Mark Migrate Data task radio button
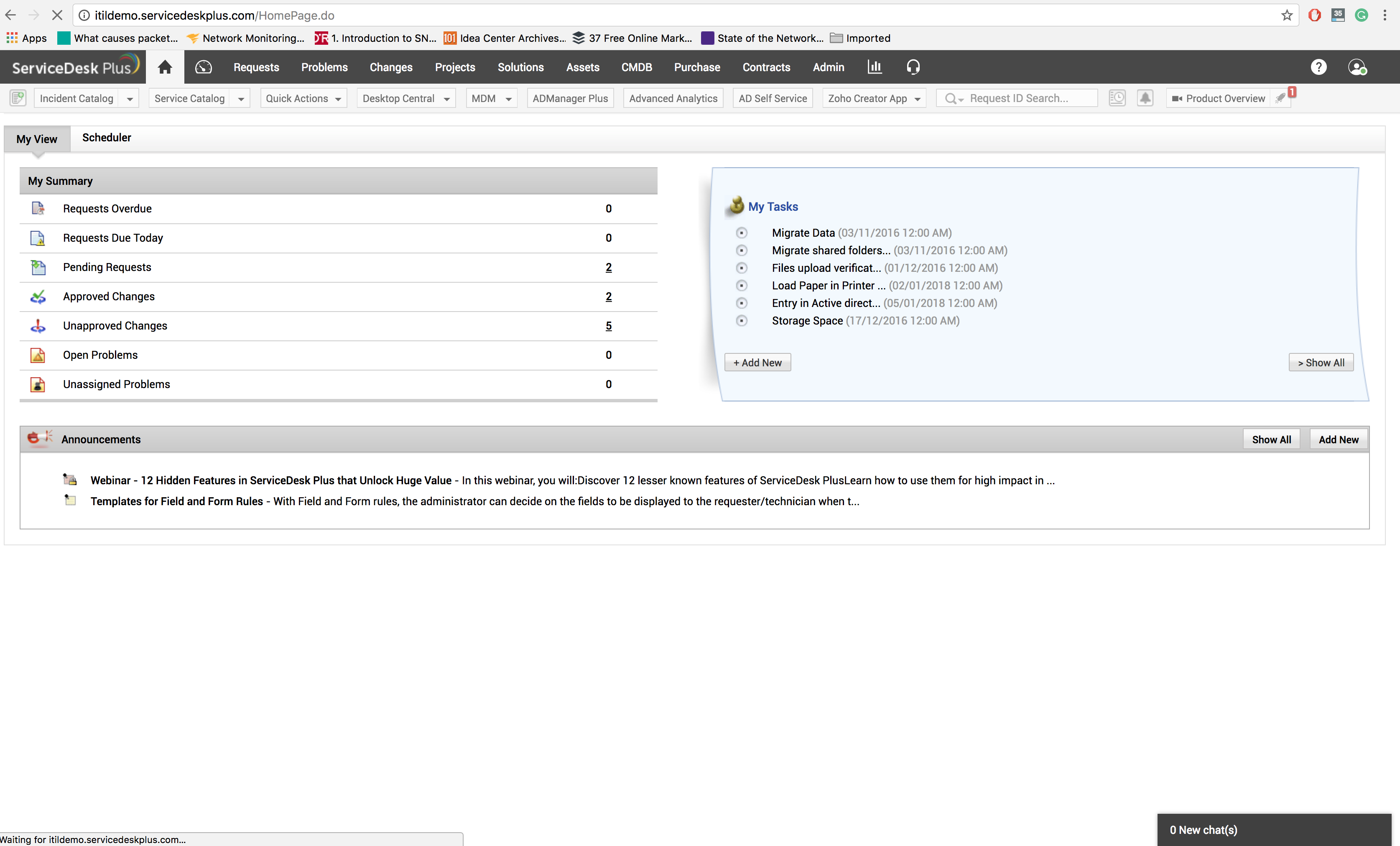1400x846 pixels. click(742, 233)
